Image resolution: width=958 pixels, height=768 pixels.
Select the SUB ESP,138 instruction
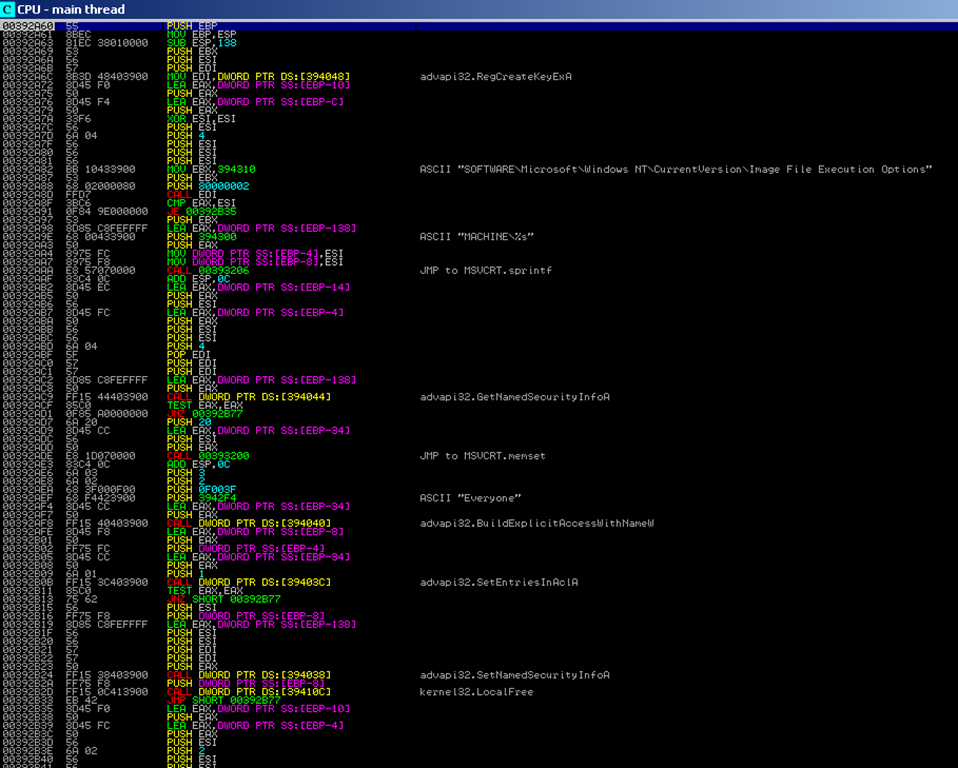(x=201, y=43)
